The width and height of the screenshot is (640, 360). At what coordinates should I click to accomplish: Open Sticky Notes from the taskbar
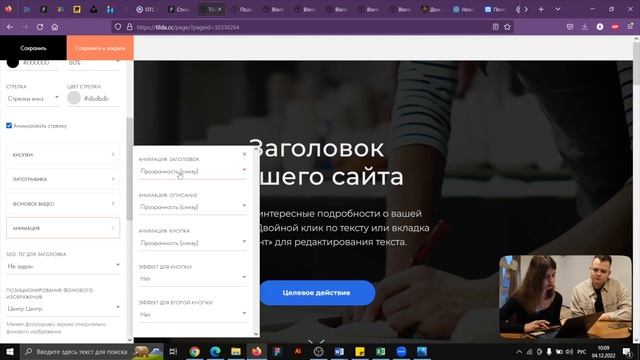(360, 351)
